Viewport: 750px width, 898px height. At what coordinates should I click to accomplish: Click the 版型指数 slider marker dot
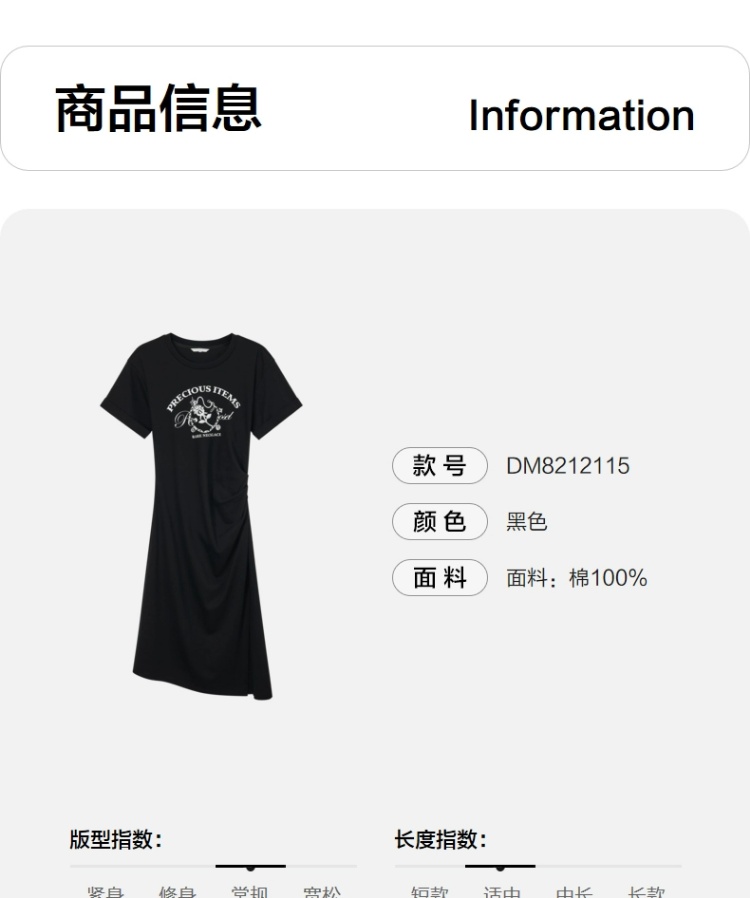point(250,868)
